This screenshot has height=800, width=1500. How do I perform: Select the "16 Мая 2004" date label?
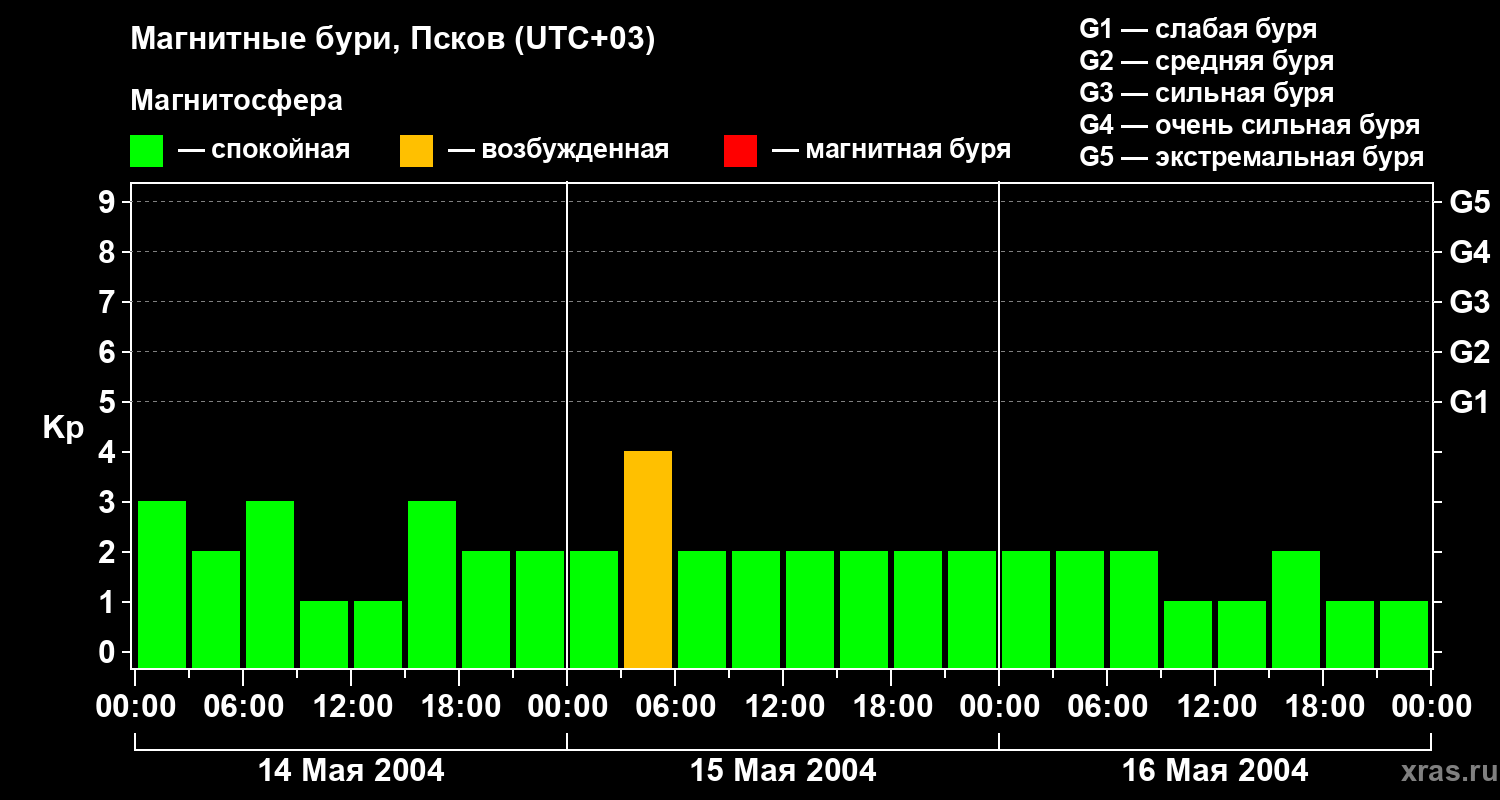(1214, 771)
